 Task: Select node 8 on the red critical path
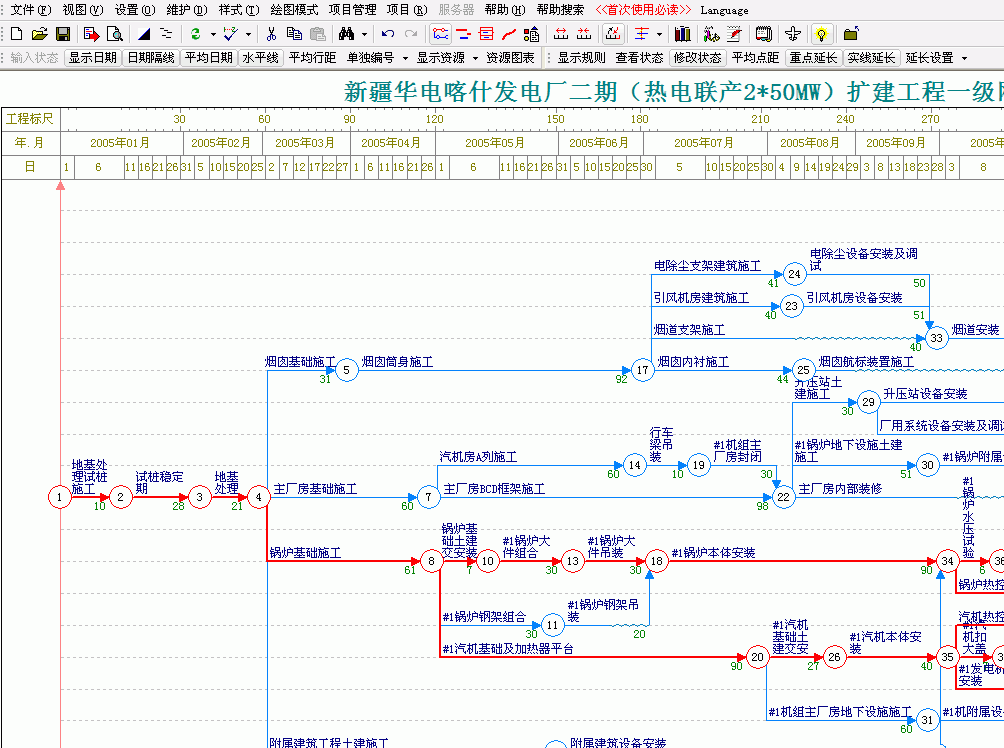point(431,561)
